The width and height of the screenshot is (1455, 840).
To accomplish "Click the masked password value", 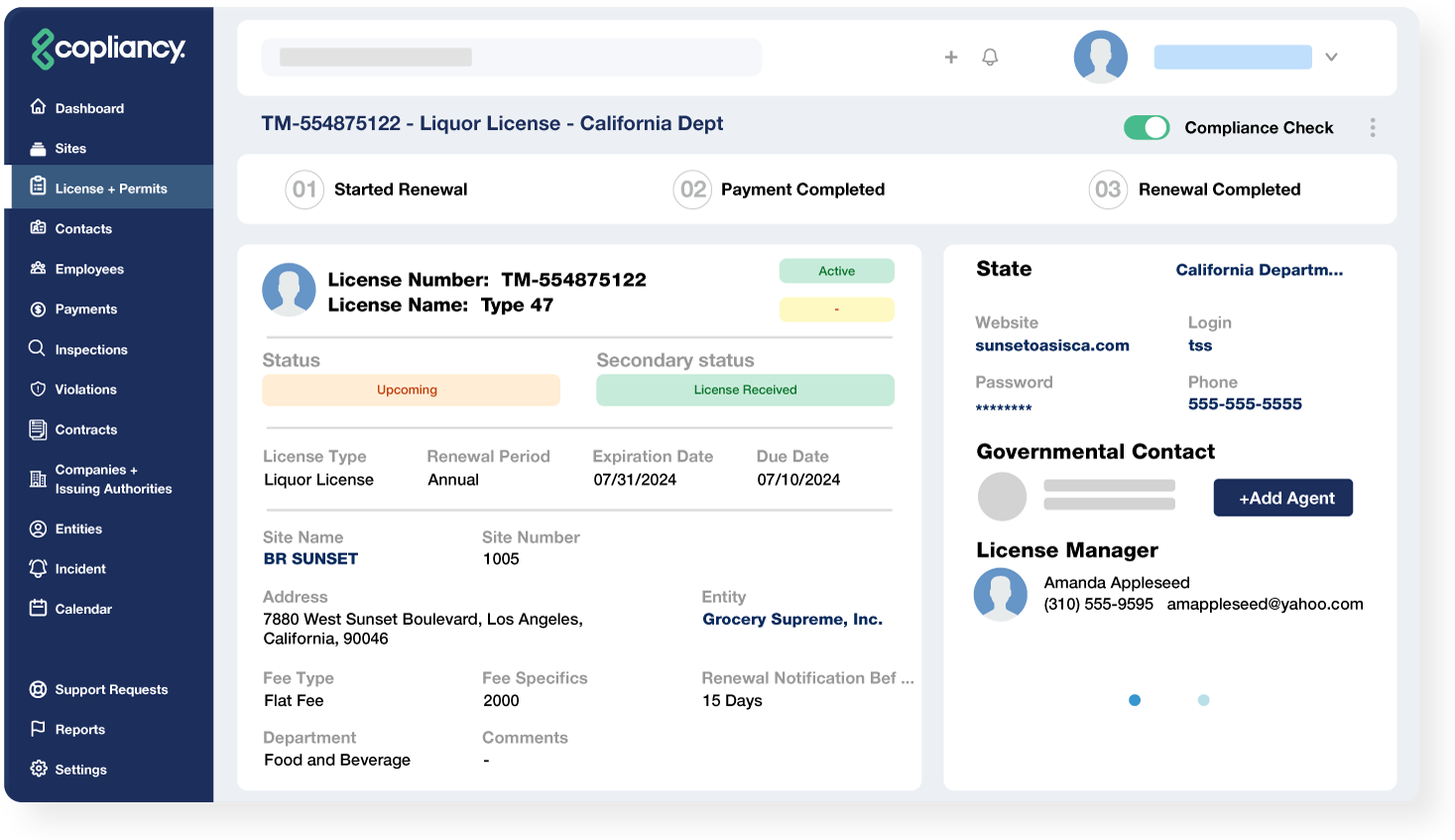I will pyautogui.click(x=1004, y=408).
